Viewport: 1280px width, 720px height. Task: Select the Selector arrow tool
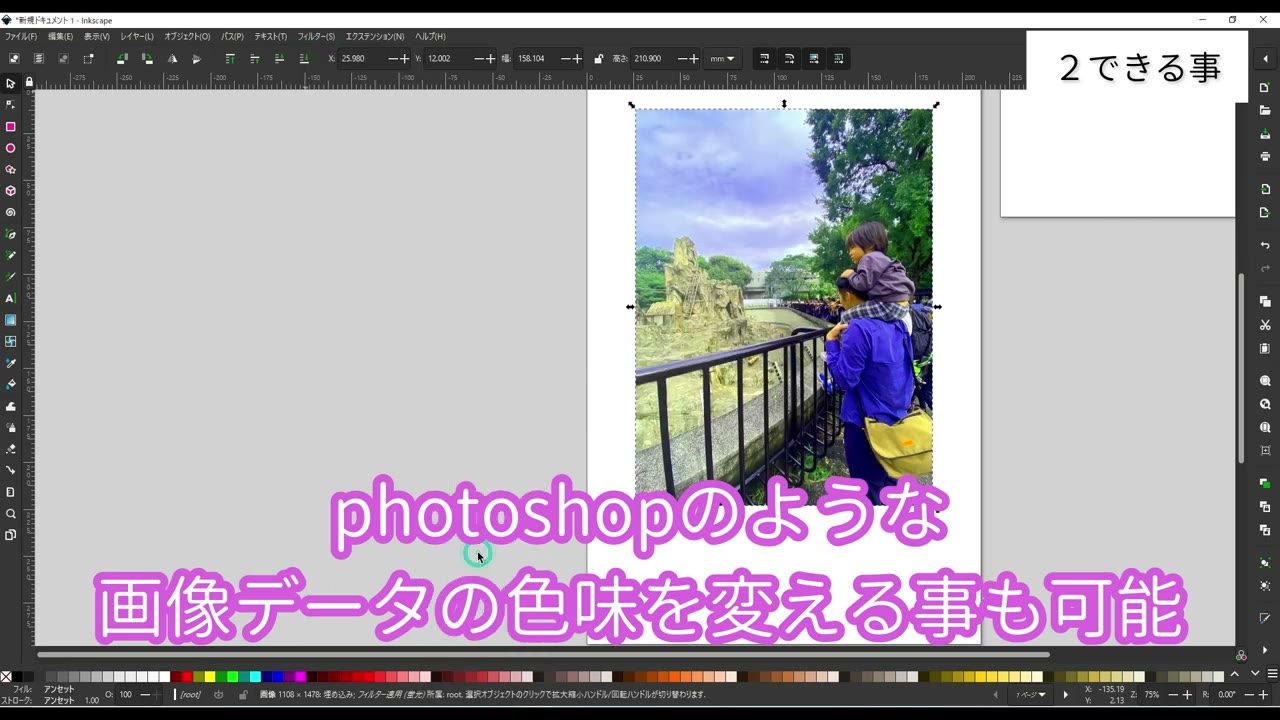[11, 83]
